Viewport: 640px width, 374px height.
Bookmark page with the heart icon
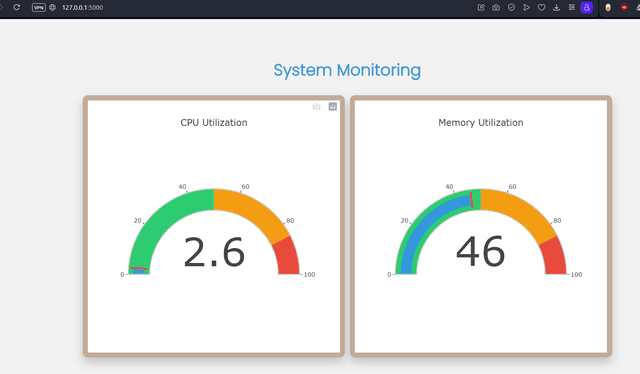click(x=541, y=7)
